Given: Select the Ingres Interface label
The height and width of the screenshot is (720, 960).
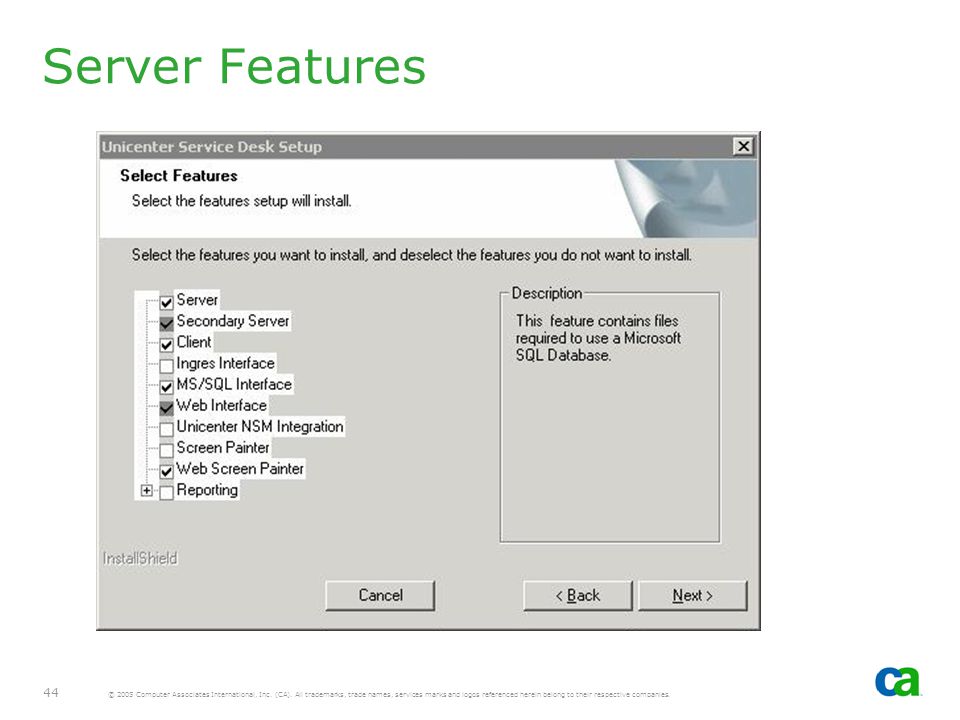Looking at the screenshot, I should (x=225, y=363).
